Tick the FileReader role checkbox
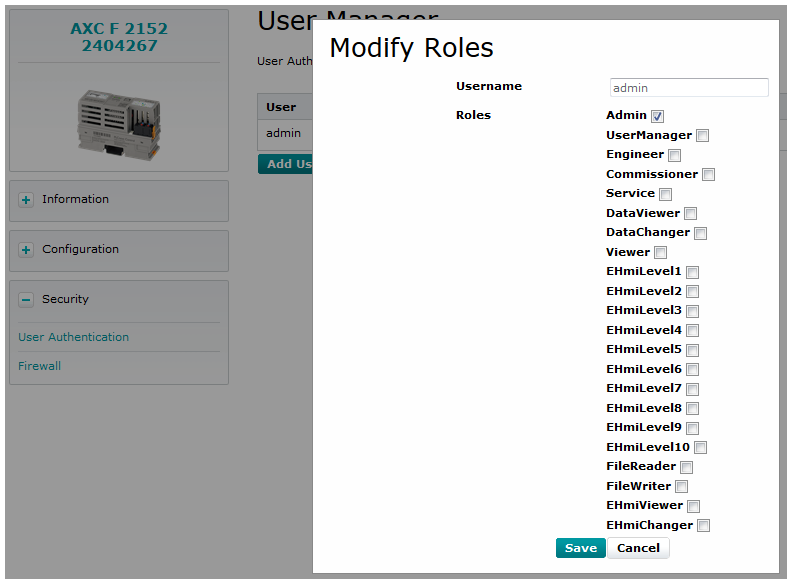Image resolution: width=793 pixels, height=584 pixels. pos(687,467)
